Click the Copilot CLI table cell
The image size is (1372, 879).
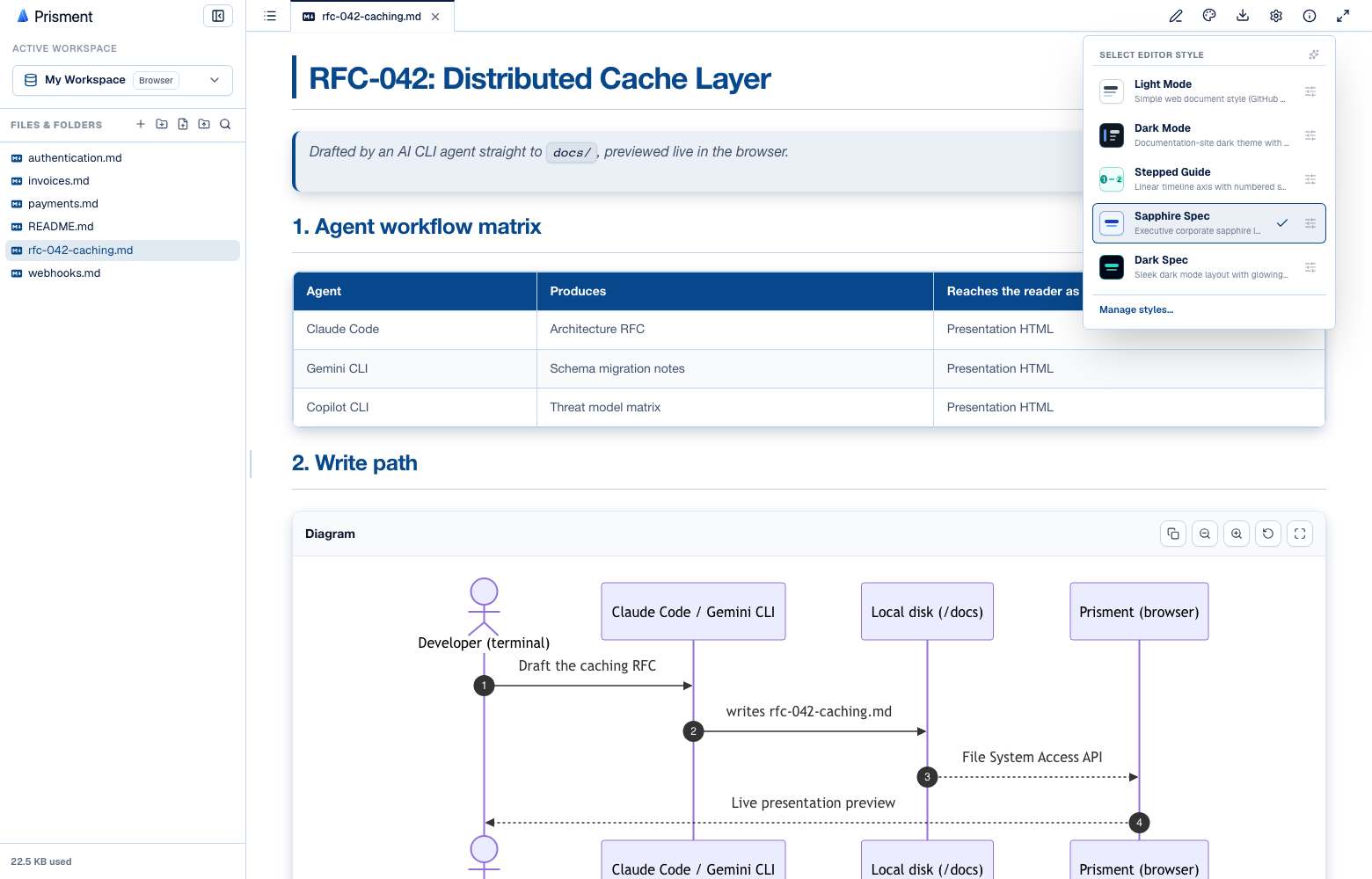[x=415, y=408]
